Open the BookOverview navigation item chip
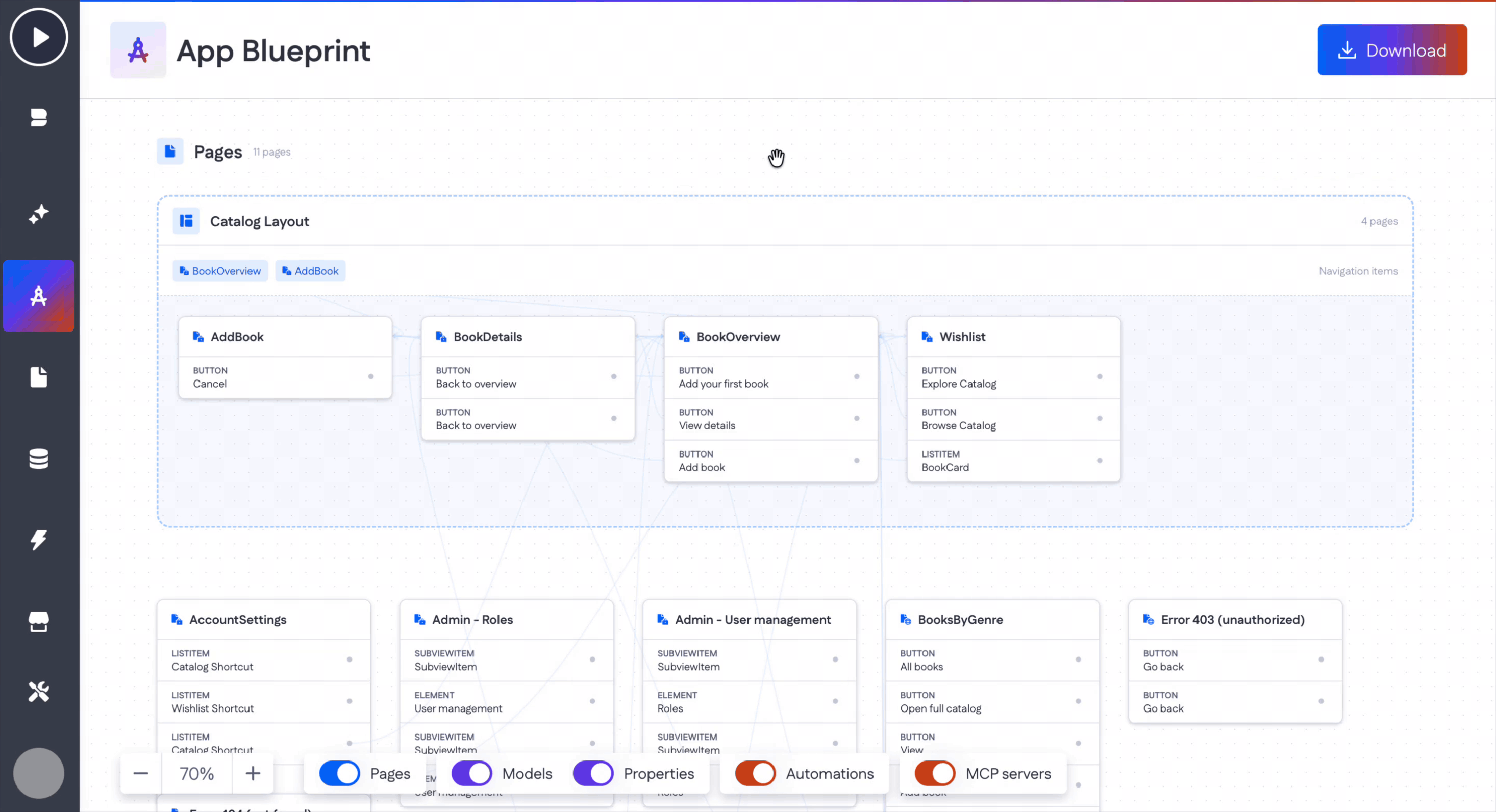 tap(220, 271)
